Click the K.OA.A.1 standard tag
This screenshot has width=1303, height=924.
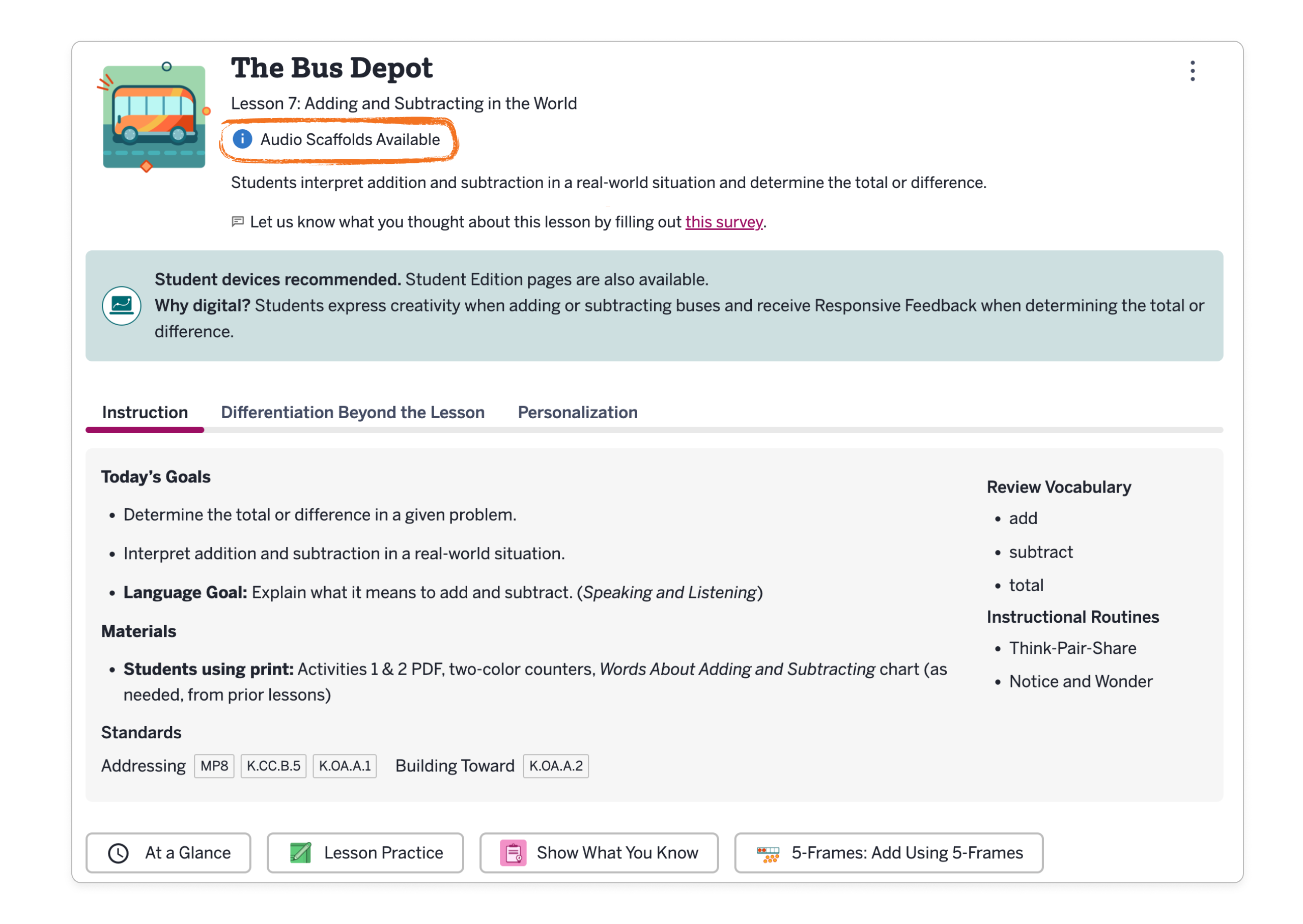(344, 766)
